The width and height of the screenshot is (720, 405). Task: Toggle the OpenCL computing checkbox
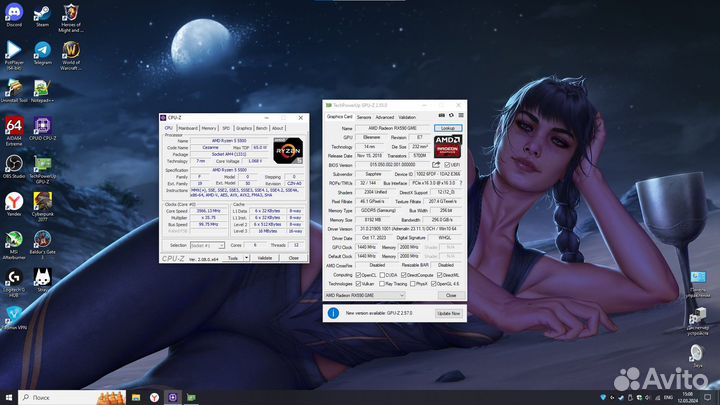pos(359,274)
